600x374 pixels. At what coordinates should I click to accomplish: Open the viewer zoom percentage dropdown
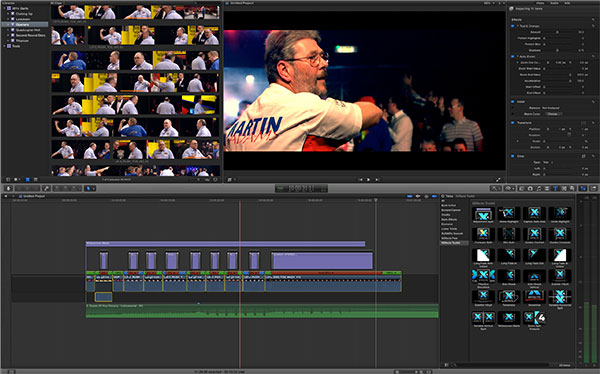pos(489,3)
